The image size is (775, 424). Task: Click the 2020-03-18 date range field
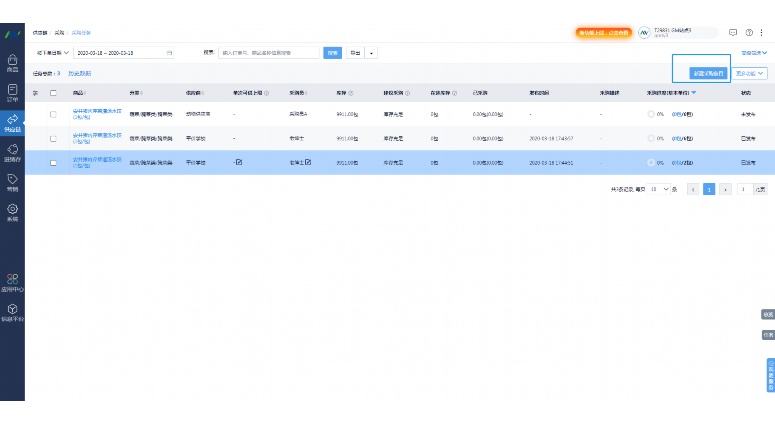[123, 52]
